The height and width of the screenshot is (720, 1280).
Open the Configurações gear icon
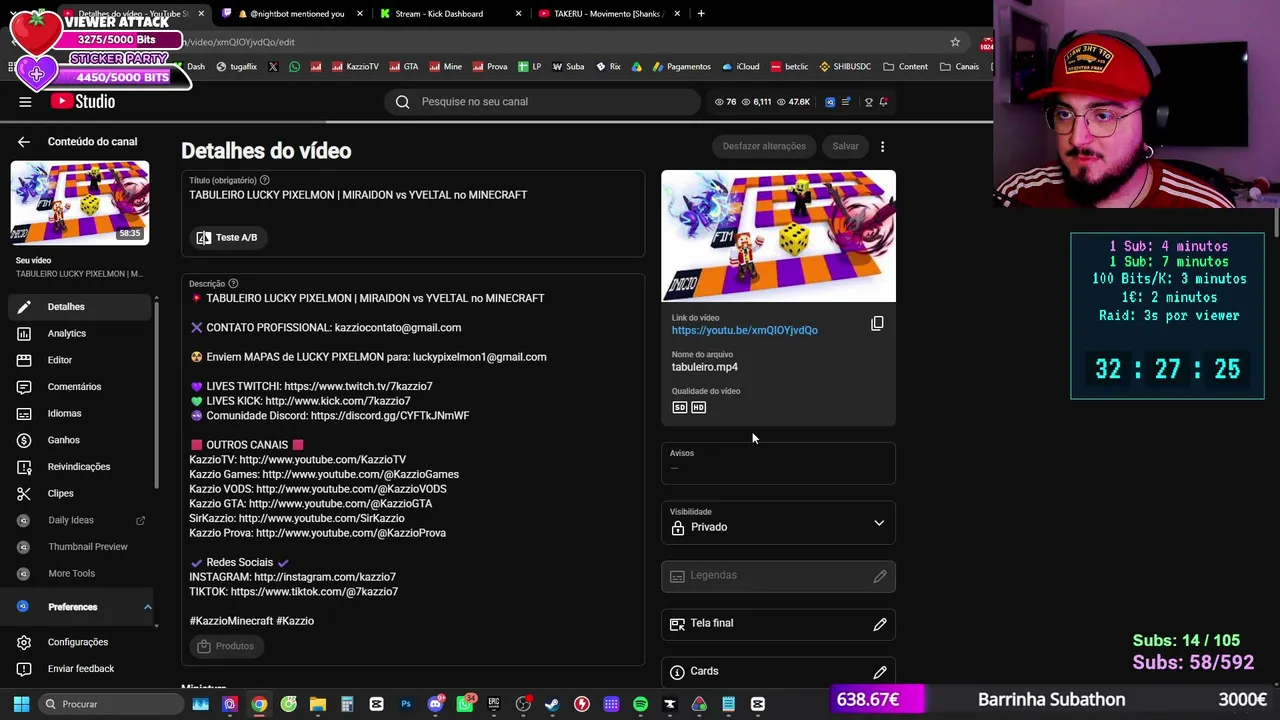click(24, 642)
